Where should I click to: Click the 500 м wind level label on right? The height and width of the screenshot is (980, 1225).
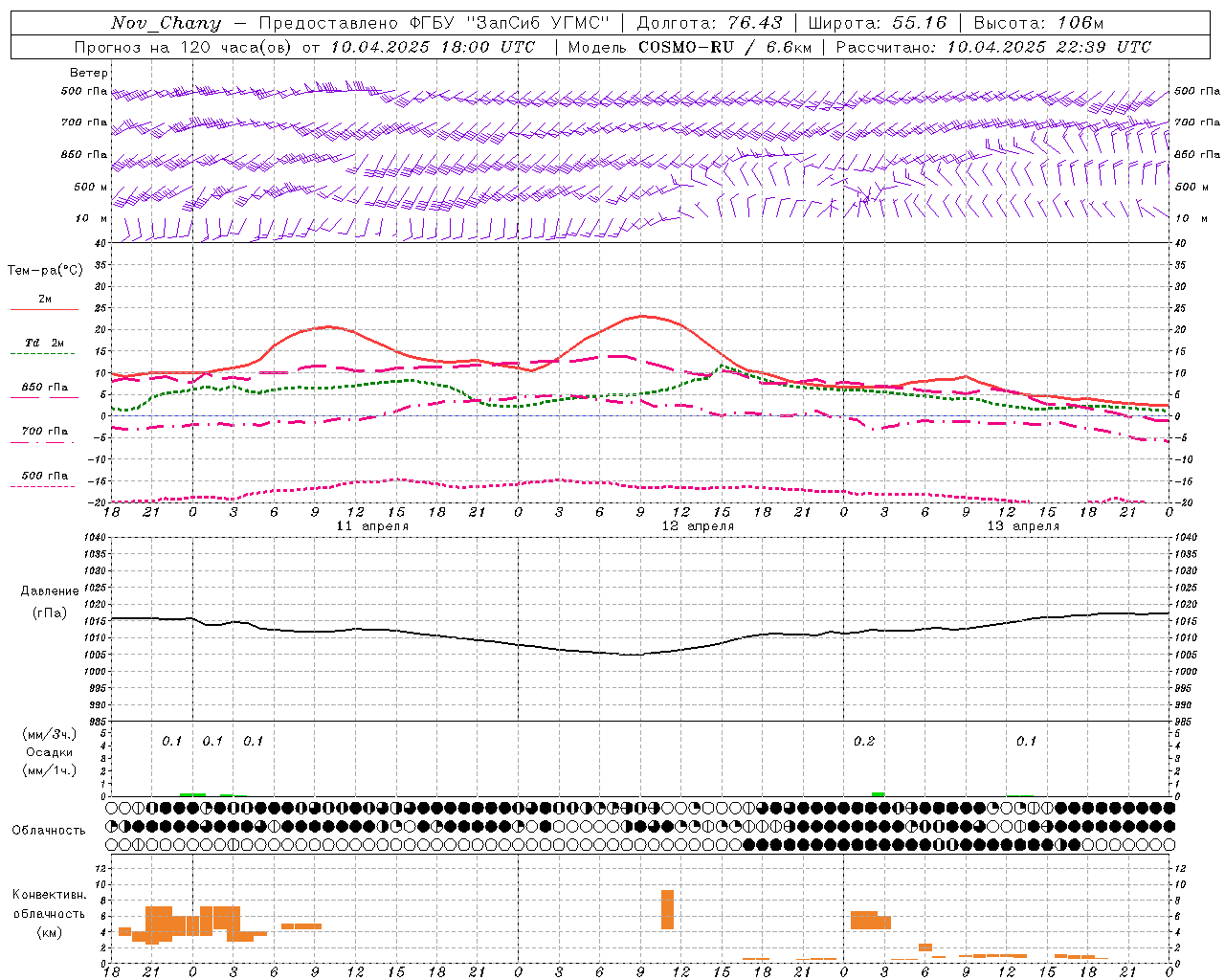(x=1192, y=187)
